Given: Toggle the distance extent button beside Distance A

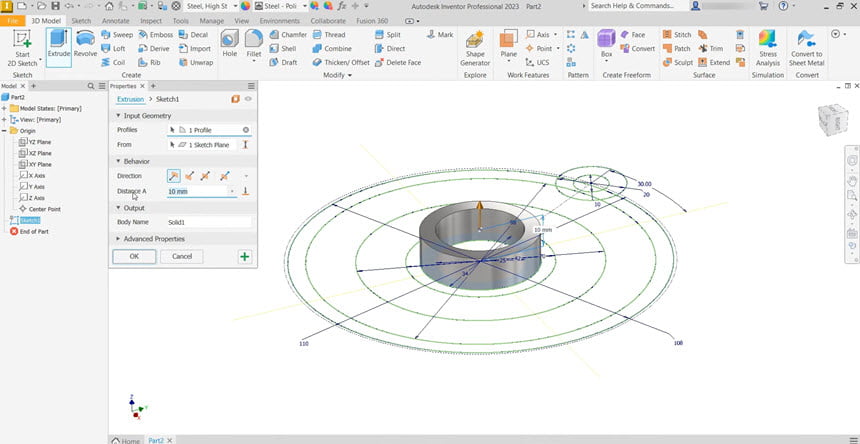Looking at the screenshot, I should 246,191.
